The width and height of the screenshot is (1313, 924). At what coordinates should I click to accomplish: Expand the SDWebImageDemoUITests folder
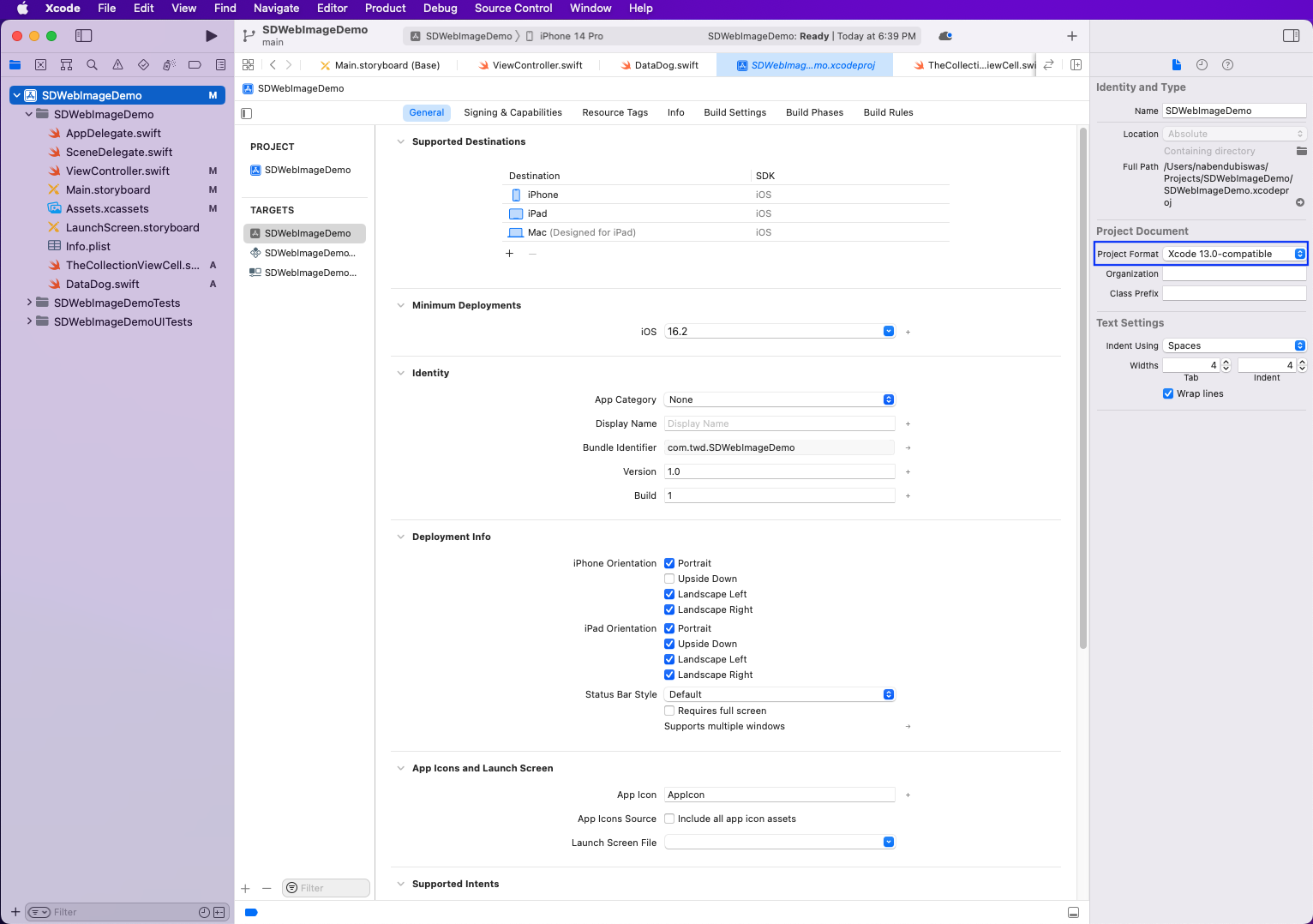point(29,321)
